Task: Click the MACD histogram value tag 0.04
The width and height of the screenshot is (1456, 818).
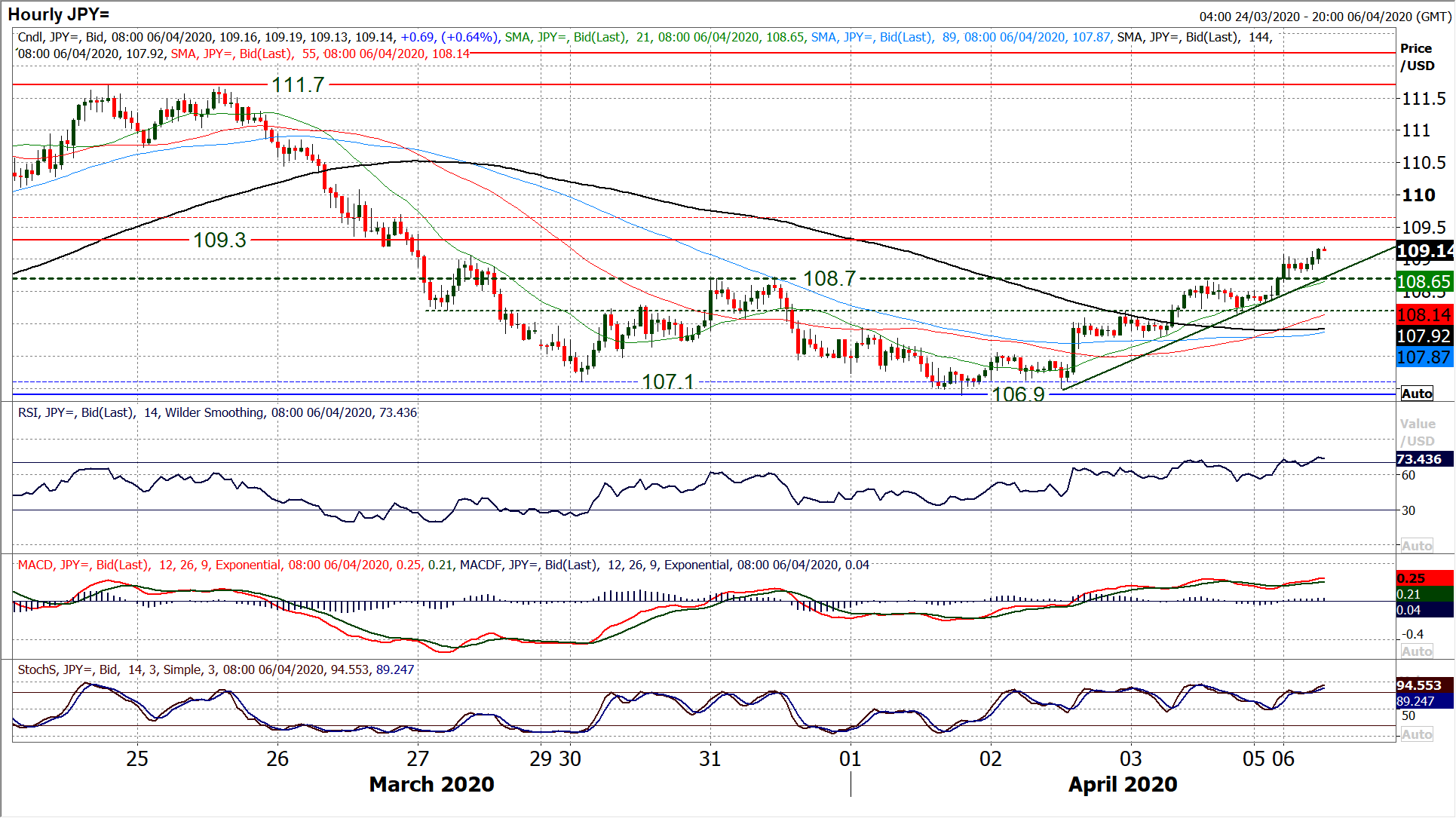Action: pyautogui.click(x=1424, y=610)
